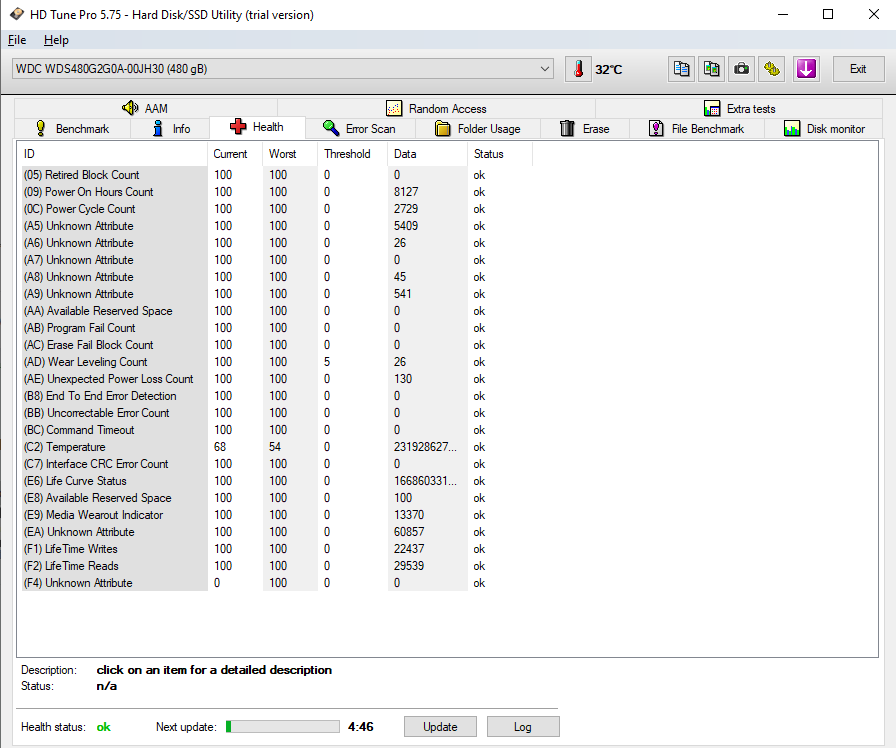Image resolution: width=896 pixels, height=748 pixels.
Task: Switch to the Disk monitor tab
Action: click(x=824, y=129)
